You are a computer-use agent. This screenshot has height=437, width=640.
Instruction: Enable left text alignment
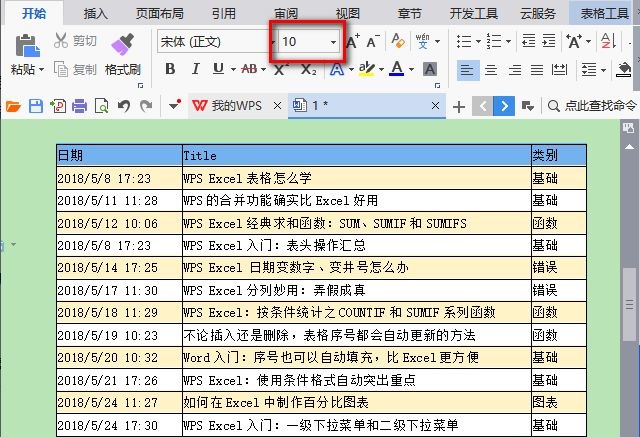(x=467, y=69)
